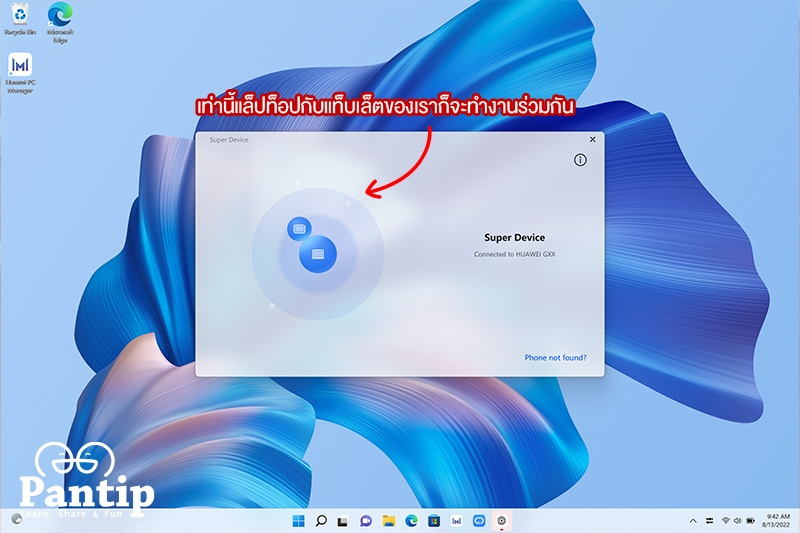The image size is (800, 533).
Task: Click the active Super Device taskbar icon
Action: pyautogui.click(x=502, y=521)
